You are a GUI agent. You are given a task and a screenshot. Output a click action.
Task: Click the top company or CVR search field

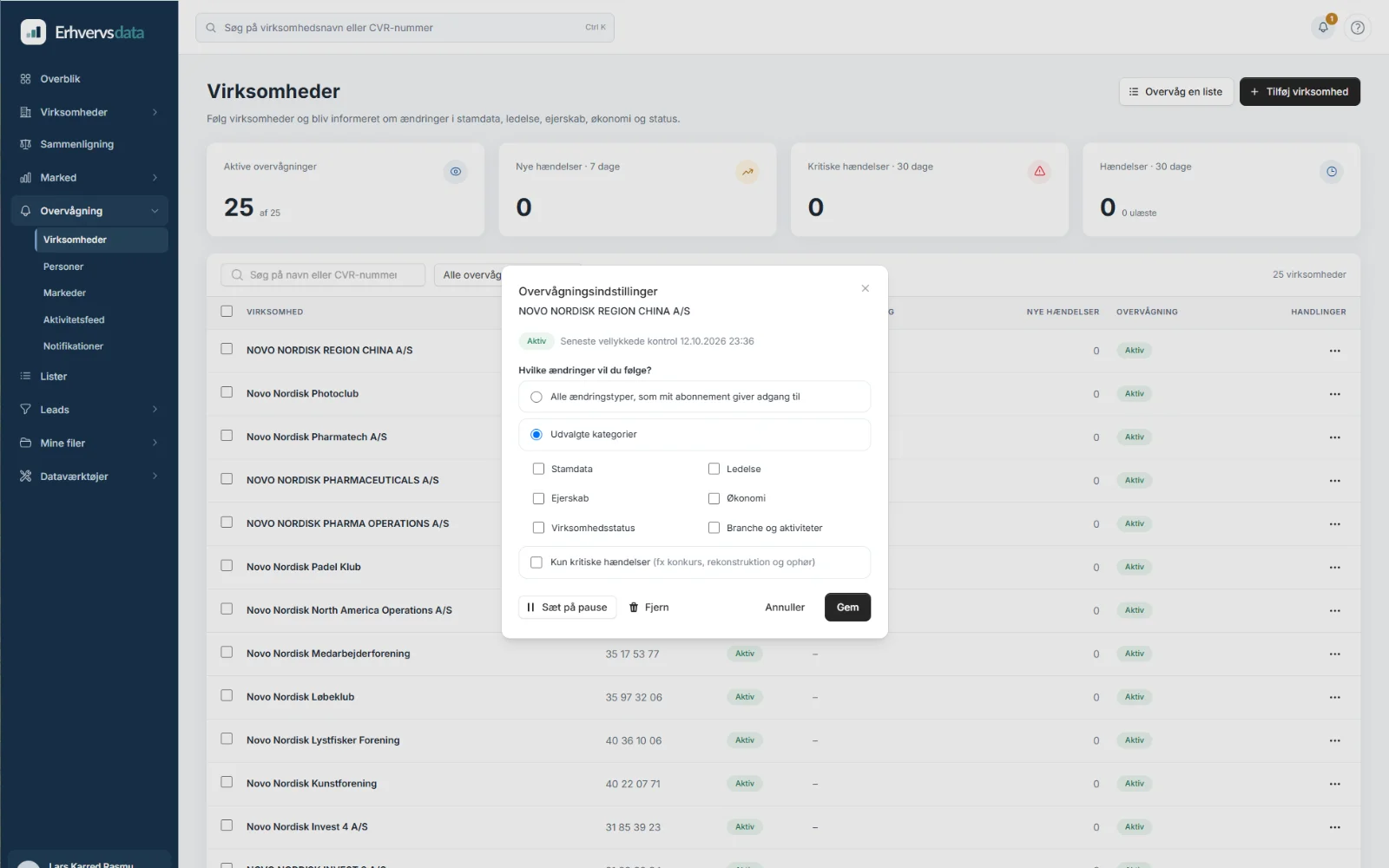point(405,28)
